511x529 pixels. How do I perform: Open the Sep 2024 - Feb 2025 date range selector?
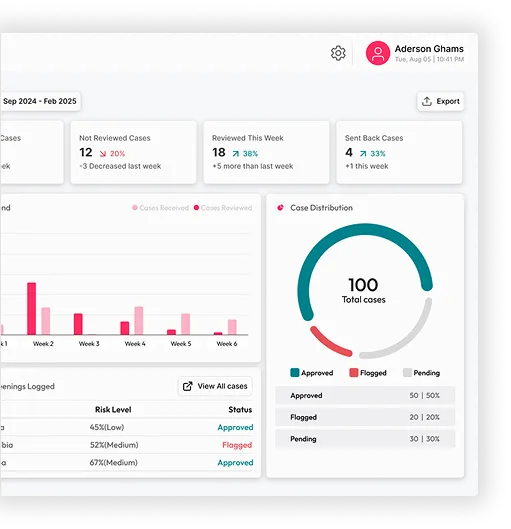coord(40,101)
